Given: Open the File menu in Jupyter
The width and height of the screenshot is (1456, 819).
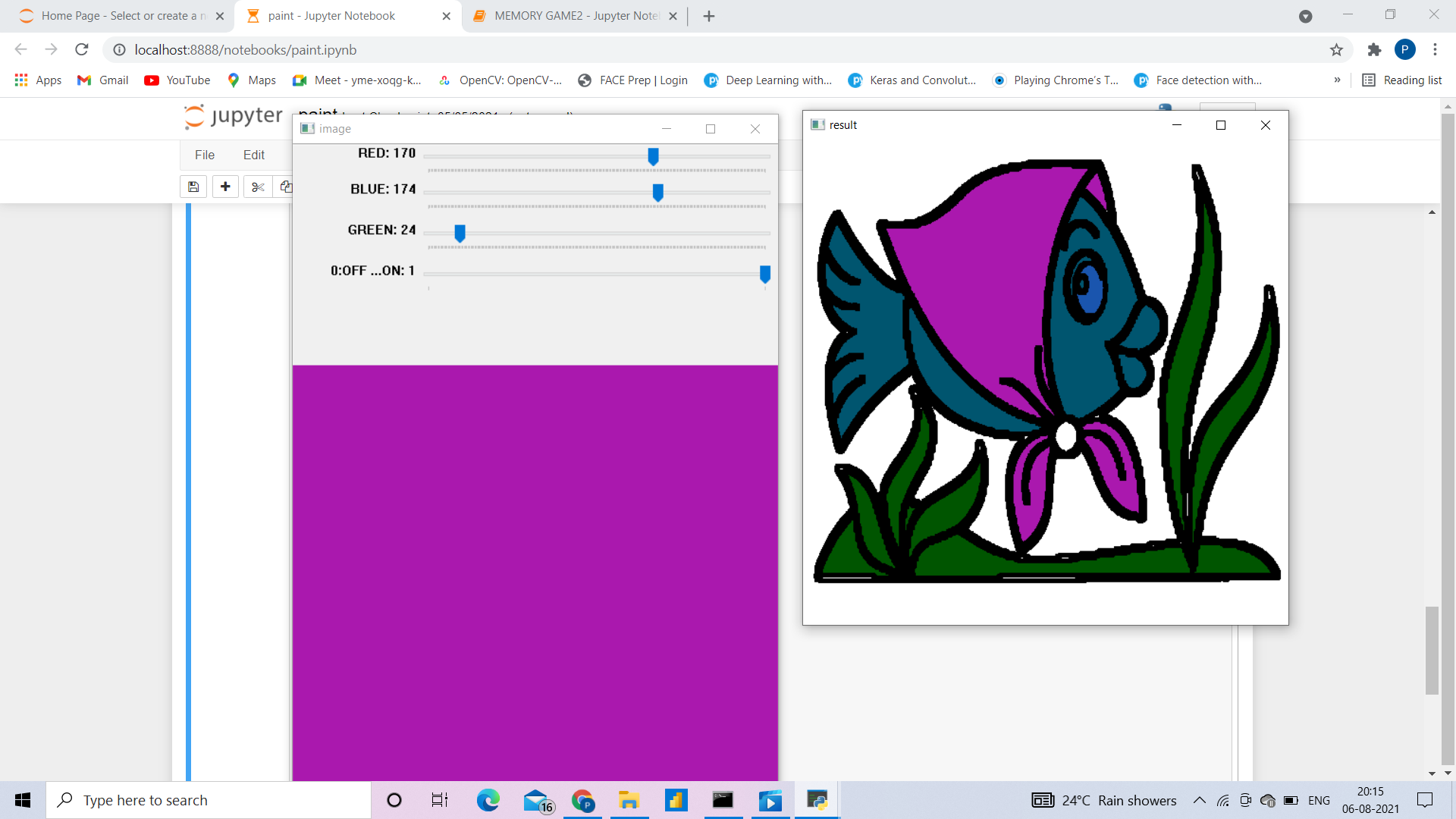Looking at the screenshot, I should coord(204,155).
